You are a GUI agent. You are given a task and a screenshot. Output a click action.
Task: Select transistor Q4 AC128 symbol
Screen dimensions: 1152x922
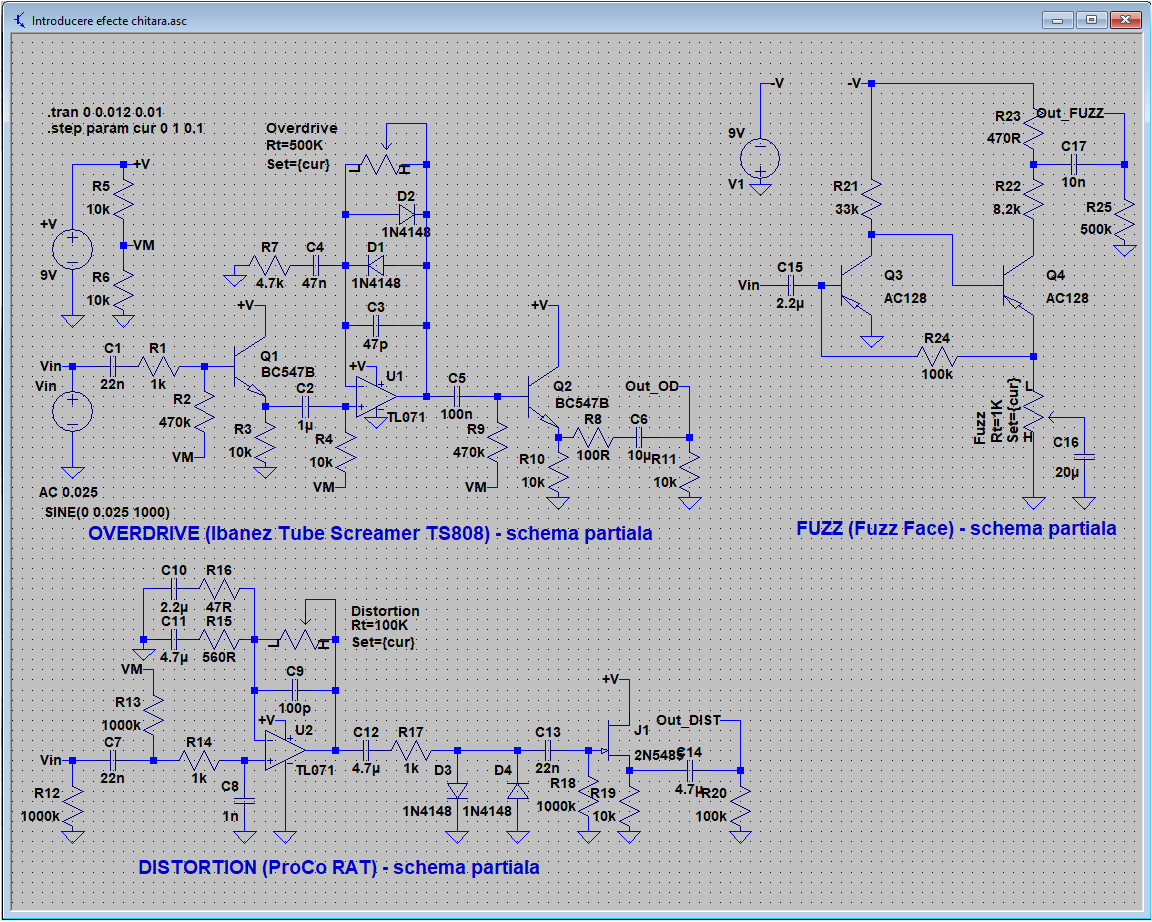[x=1018, y=286]
